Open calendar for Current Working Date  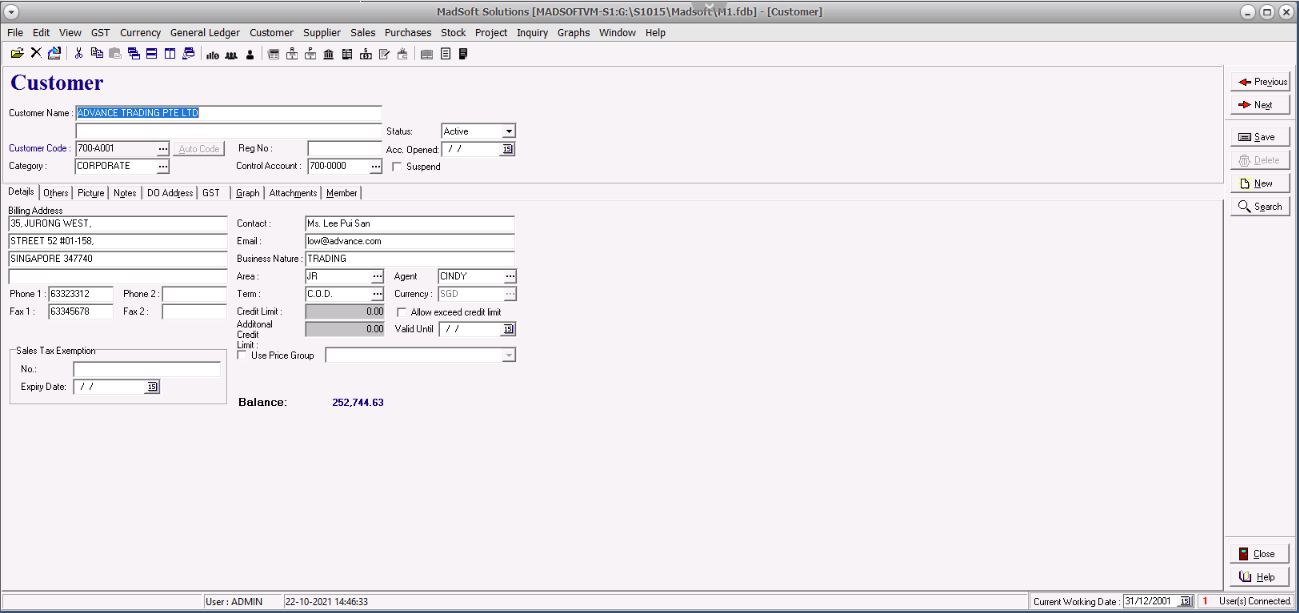pos(1187,601)
